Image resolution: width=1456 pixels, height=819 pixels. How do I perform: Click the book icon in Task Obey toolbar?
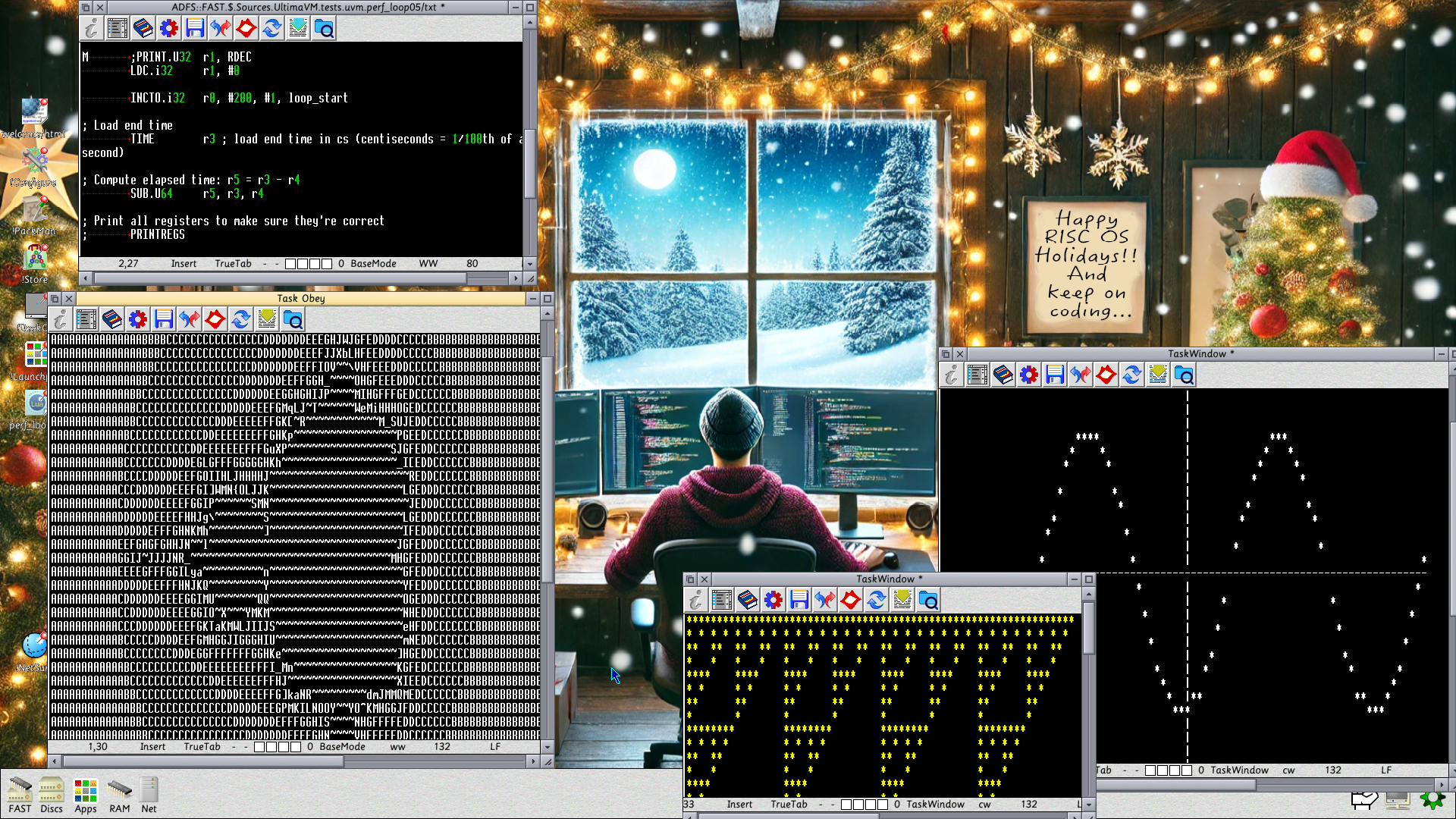pos(111,319)
